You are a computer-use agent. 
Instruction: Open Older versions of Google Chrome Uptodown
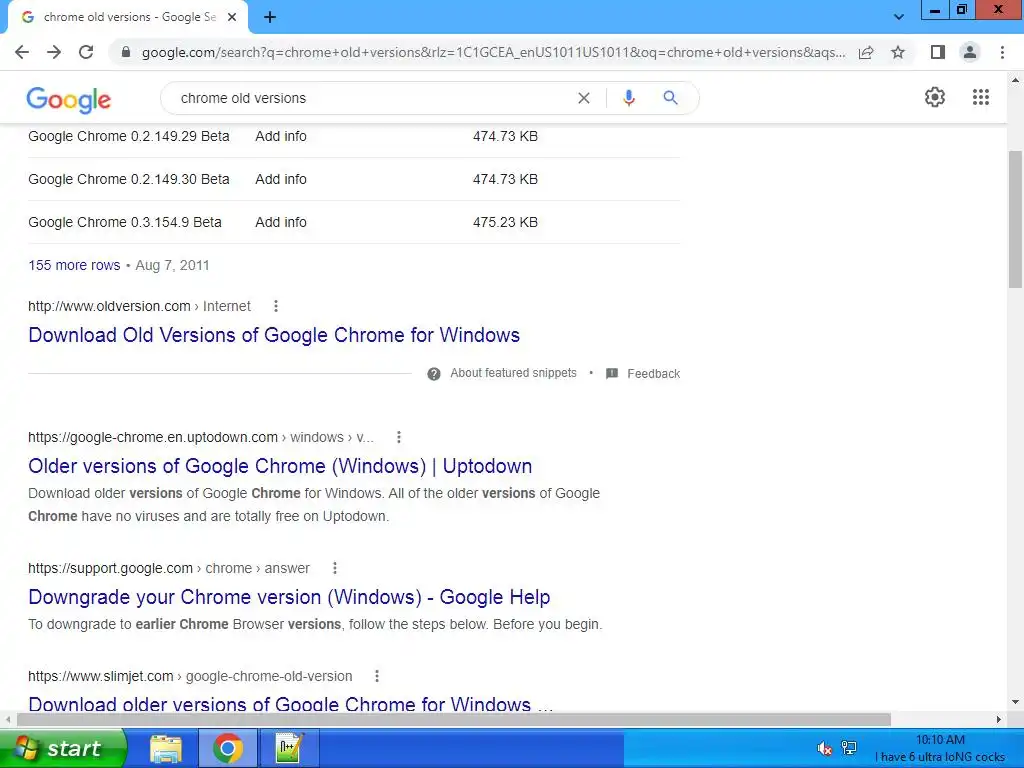280,466
